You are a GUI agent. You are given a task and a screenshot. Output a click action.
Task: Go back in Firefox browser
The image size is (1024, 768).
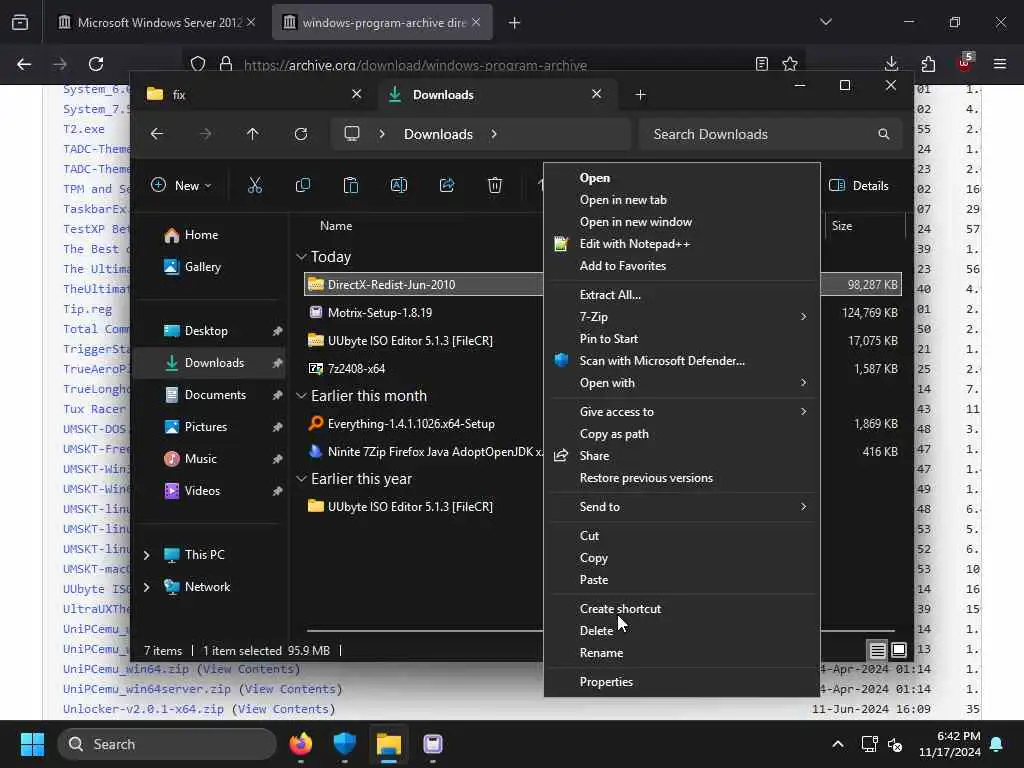(x=24, y=64)
